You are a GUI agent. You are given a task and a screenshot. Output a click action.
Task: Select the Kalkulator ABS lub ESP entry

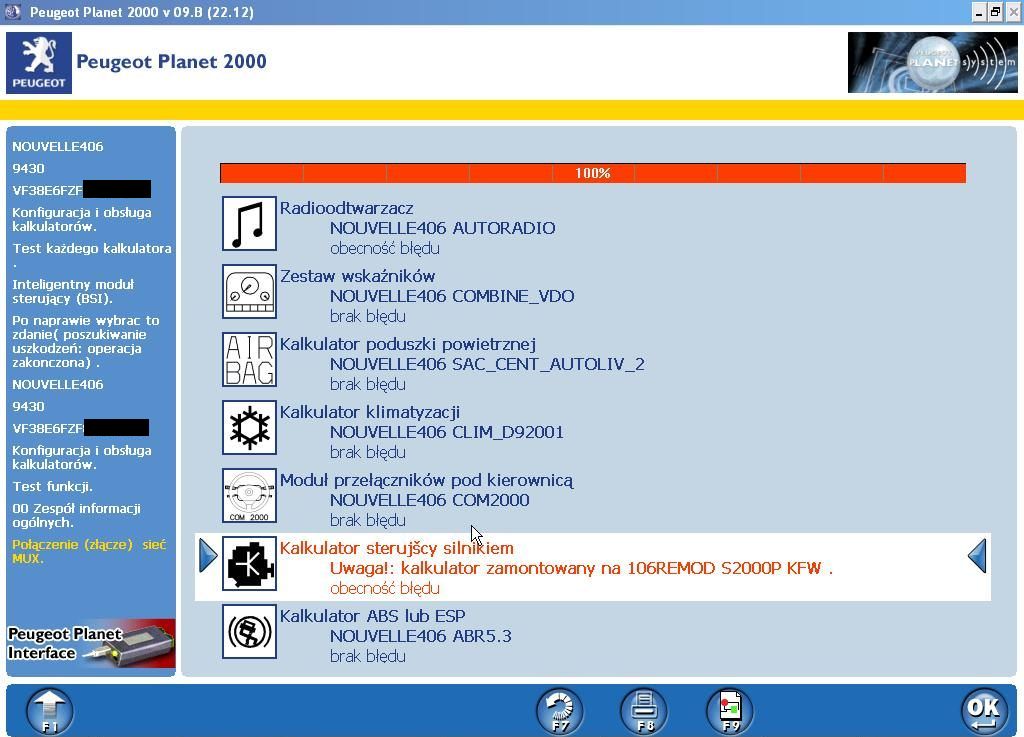(372, 616)
